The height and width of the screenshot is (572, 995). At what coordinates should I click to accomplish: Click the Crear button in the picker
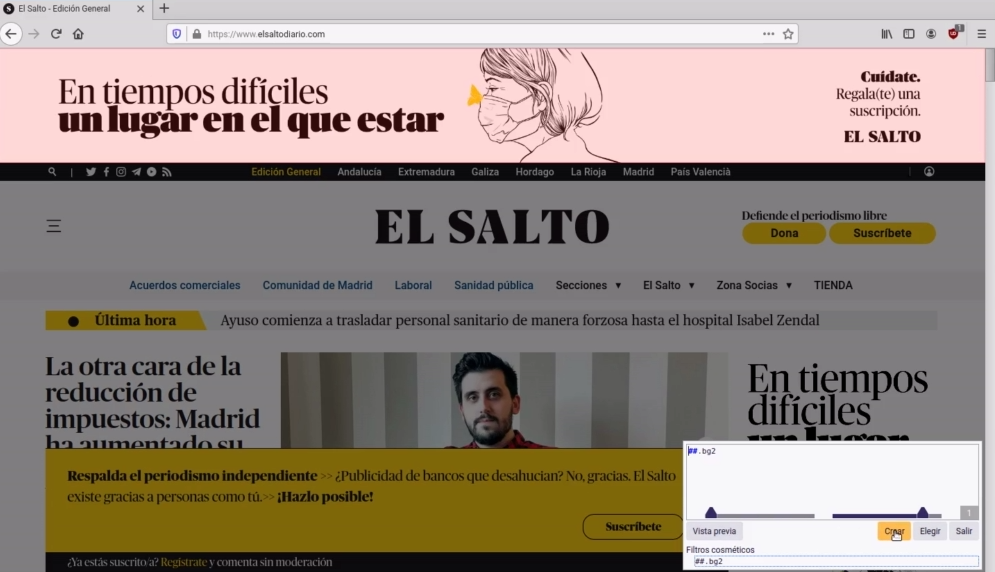pos(894,531)
